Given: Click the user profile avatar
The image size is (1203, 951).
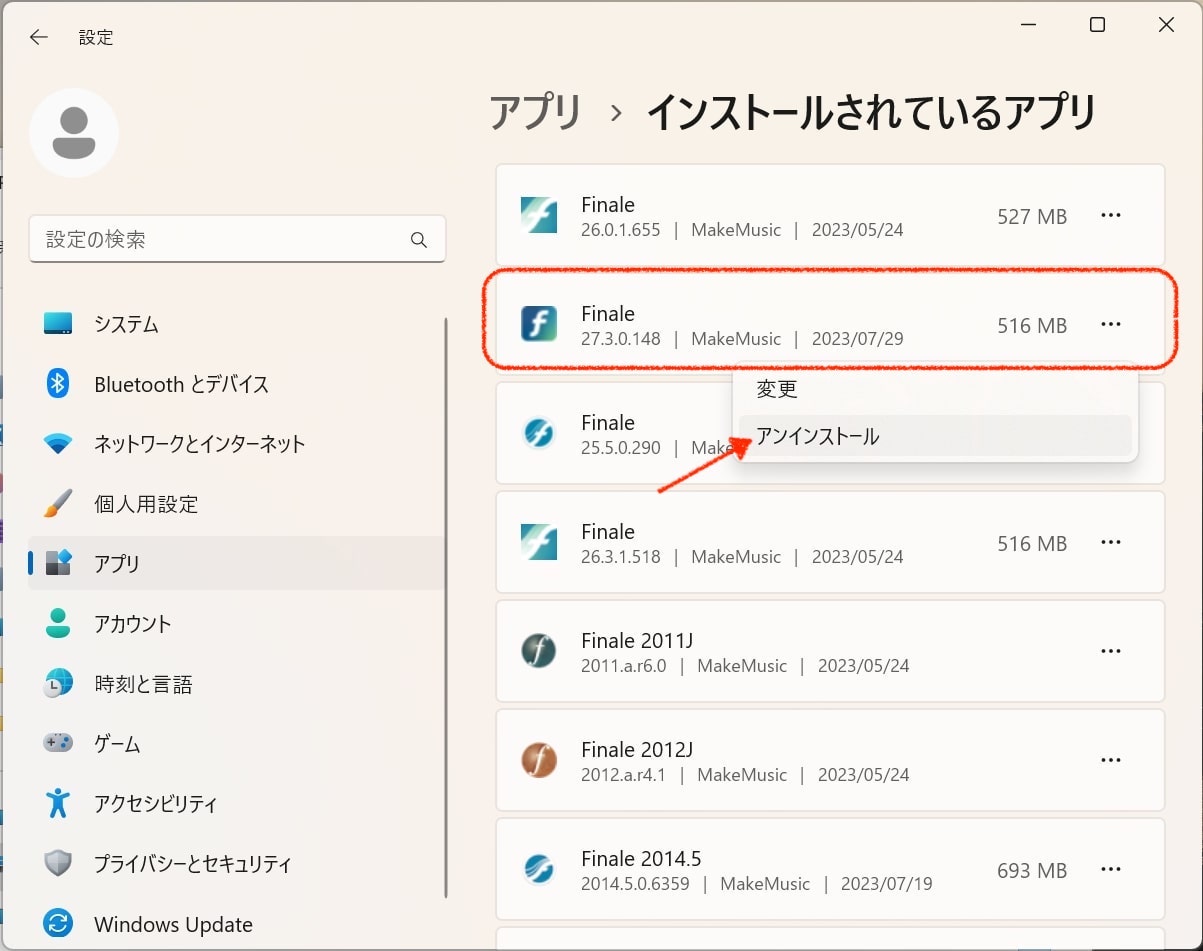Looking at the screenshot, I should pos(74,133).
